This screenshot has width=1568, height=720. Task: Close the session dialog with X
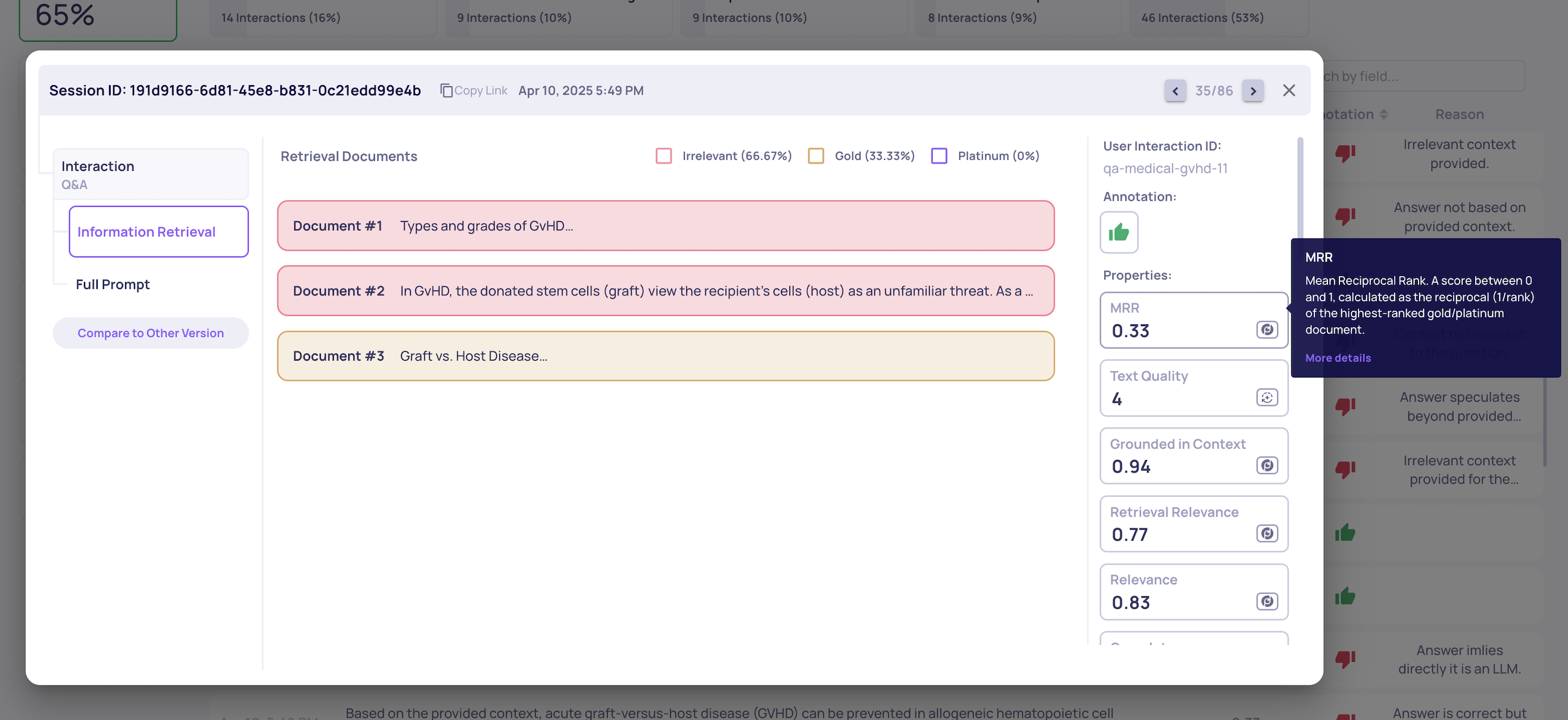click(1288, 90)
